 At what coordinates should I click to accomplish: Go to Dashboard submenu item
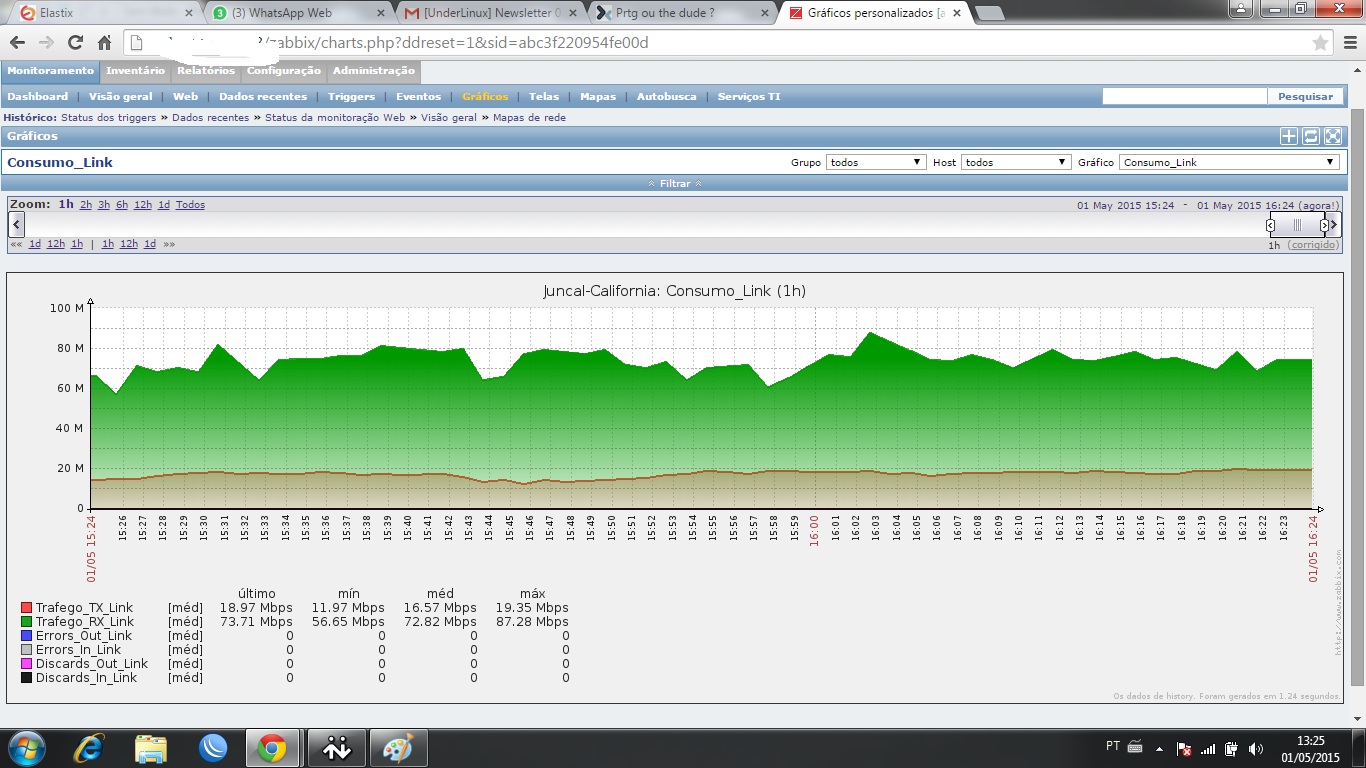coord(38,97)
